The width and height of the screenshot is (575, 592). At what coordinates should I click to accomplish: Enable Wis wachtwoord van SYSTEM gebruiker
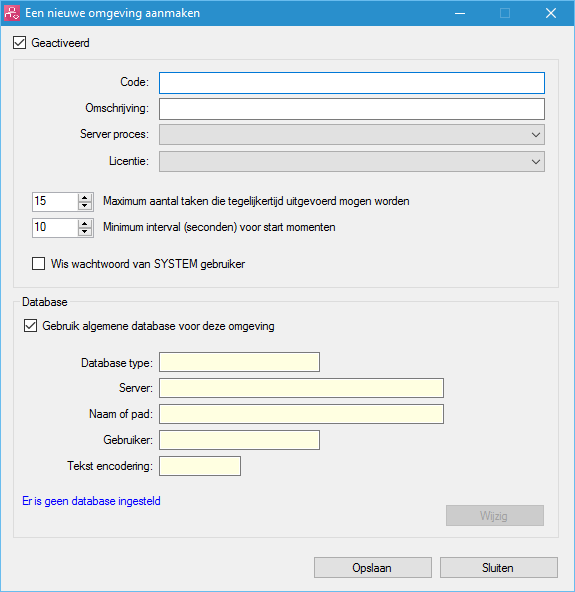point(39,264)
